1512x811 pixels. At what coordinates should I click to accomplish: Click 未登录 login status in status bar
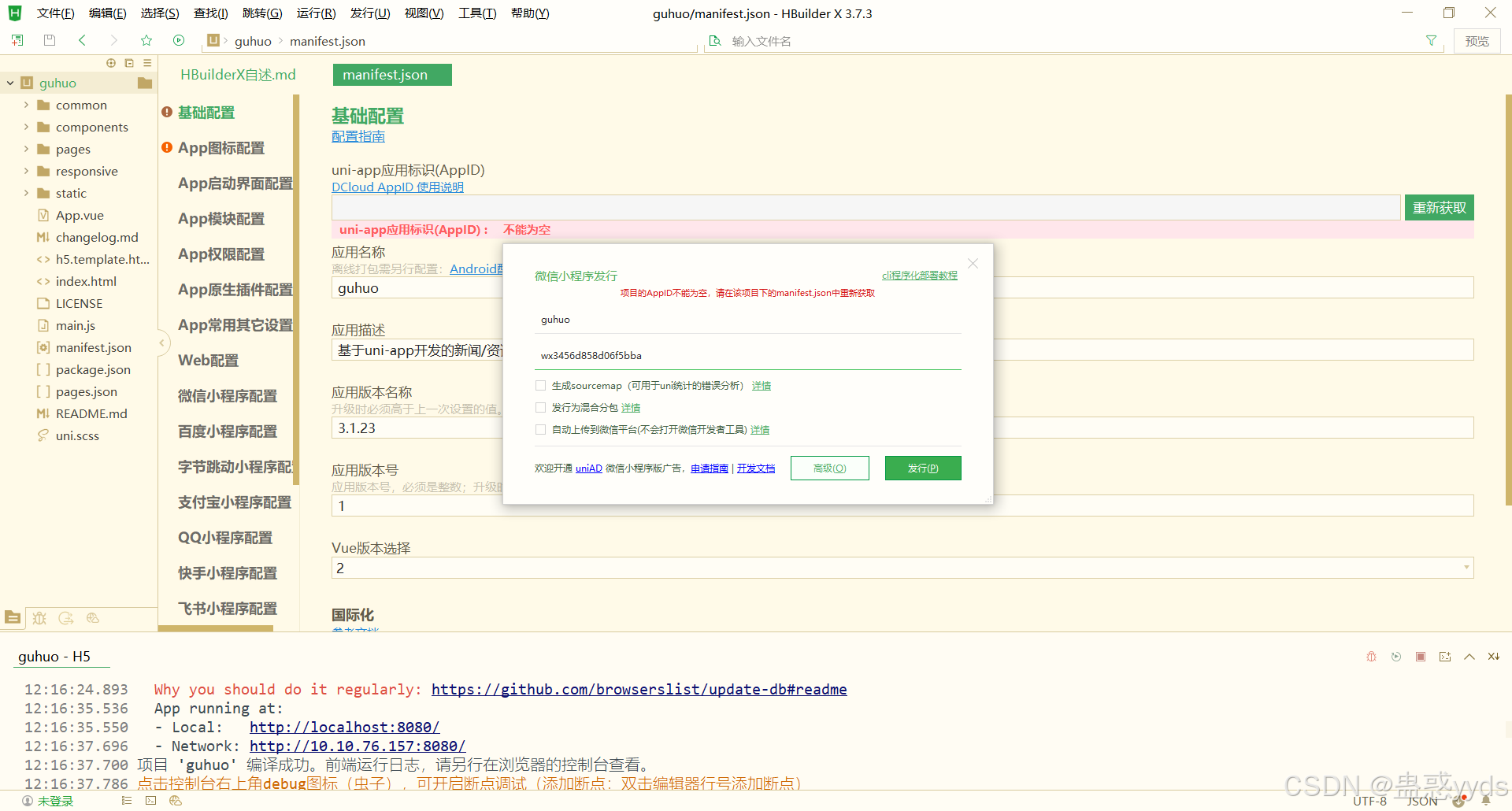55,801
